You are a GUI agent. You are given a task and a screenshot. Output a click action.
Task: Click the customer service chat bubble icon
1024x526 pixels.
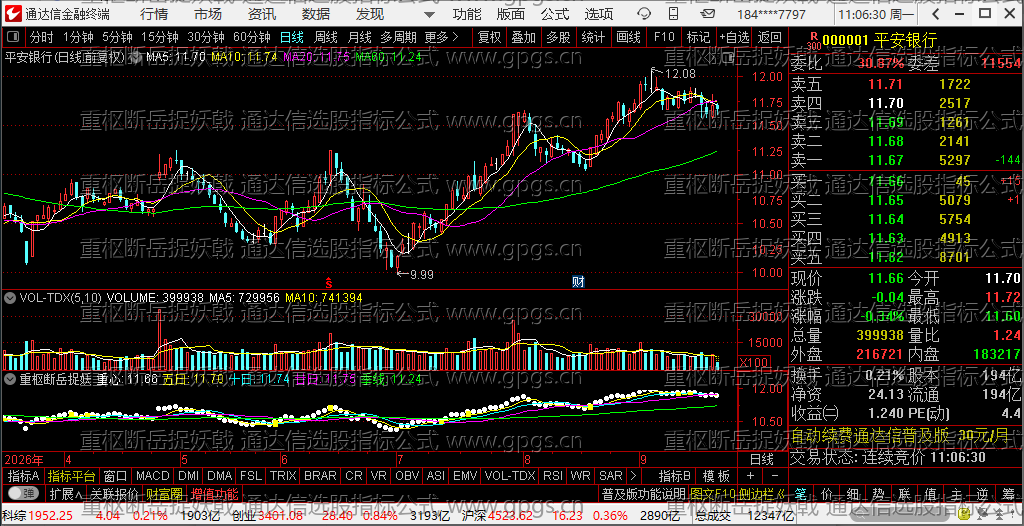coord(644,14)
